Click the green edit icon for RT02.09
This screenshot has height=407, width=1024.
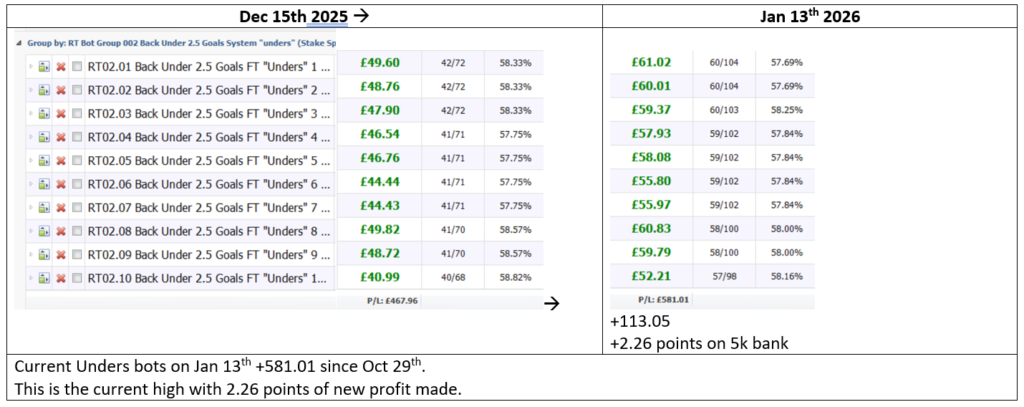(45, 254)
